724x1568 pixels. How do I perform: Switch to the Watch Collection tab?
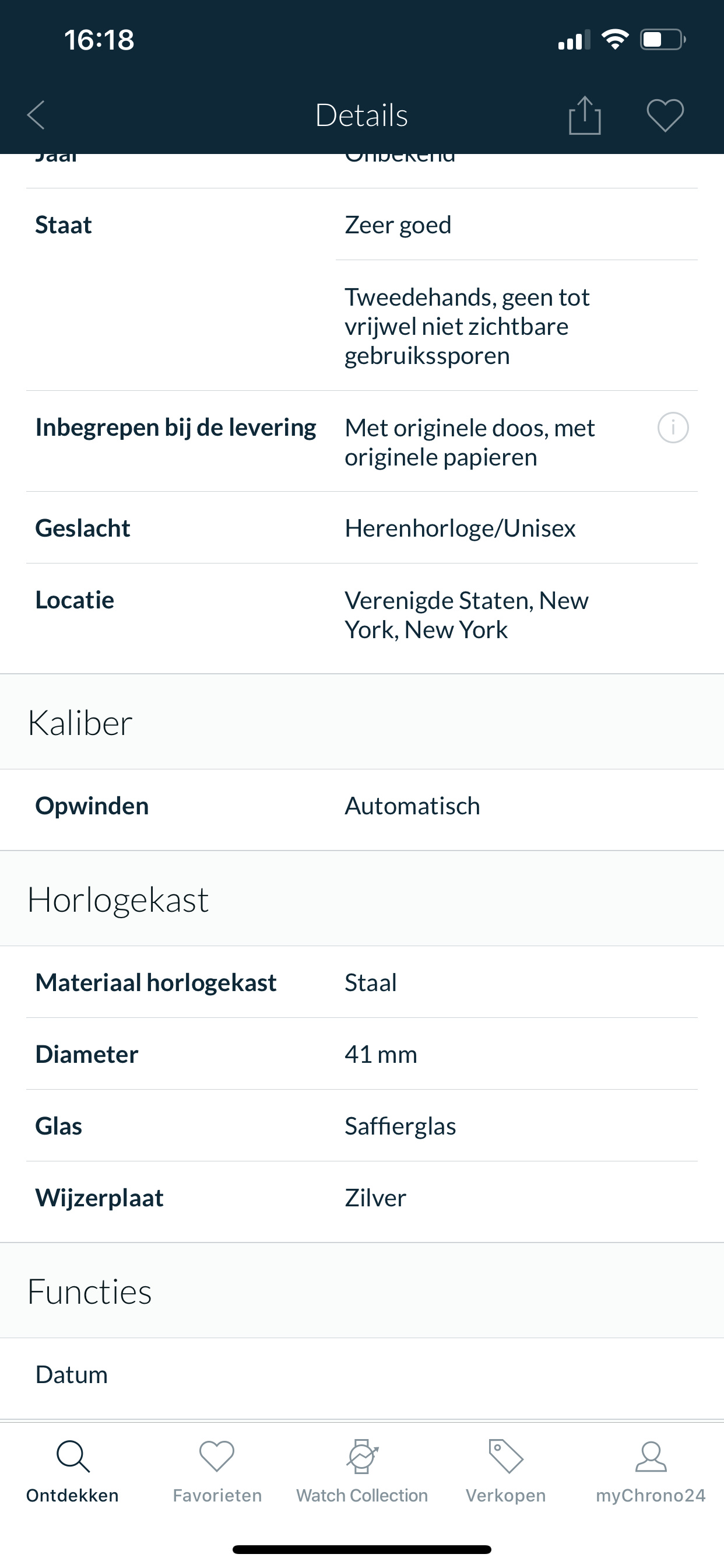(x=362, y=1472)
